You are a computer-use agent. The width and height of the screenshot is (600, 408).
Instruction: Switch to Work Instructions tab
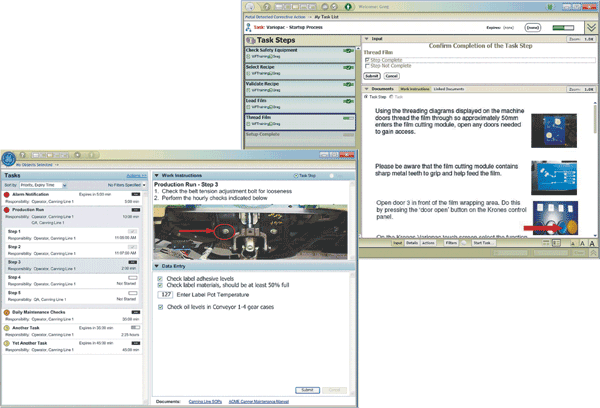[x=415, y=89]
